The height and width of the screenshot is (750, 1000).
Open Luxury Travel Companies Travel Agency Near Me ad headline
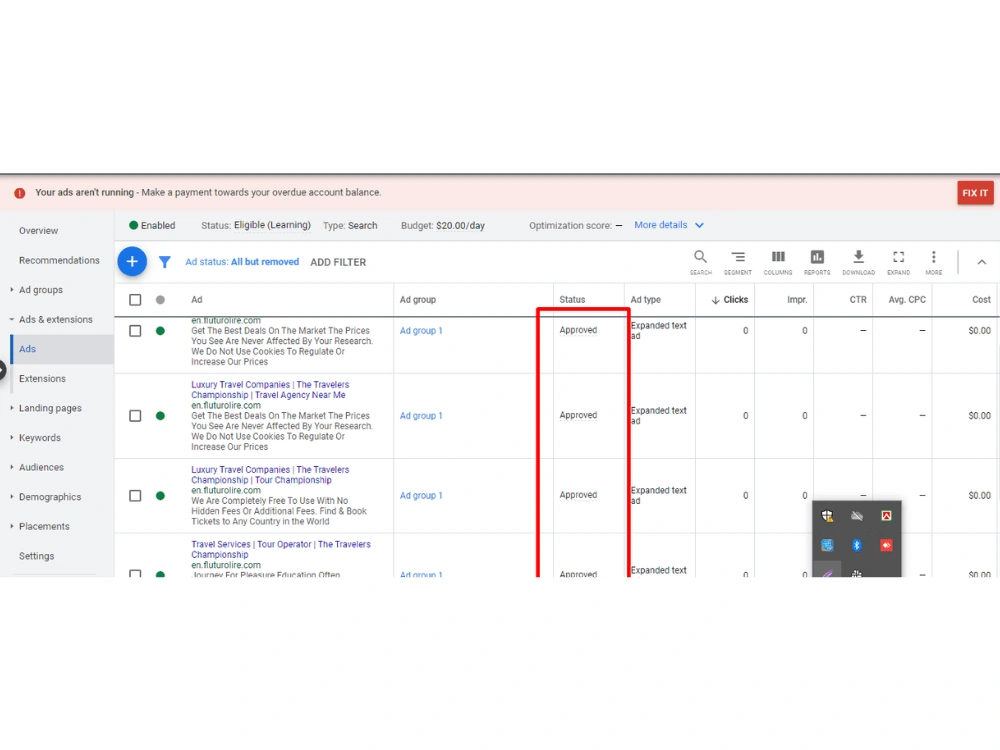point(270,390)
